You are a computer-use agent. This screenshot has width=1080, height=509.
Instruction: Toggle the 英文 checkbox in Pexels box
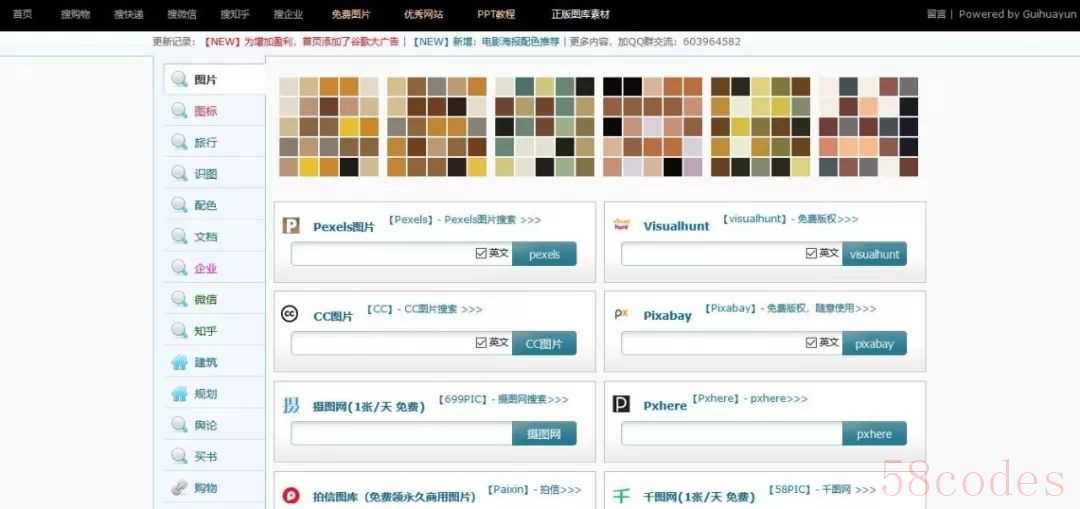(x=481, y=253)
